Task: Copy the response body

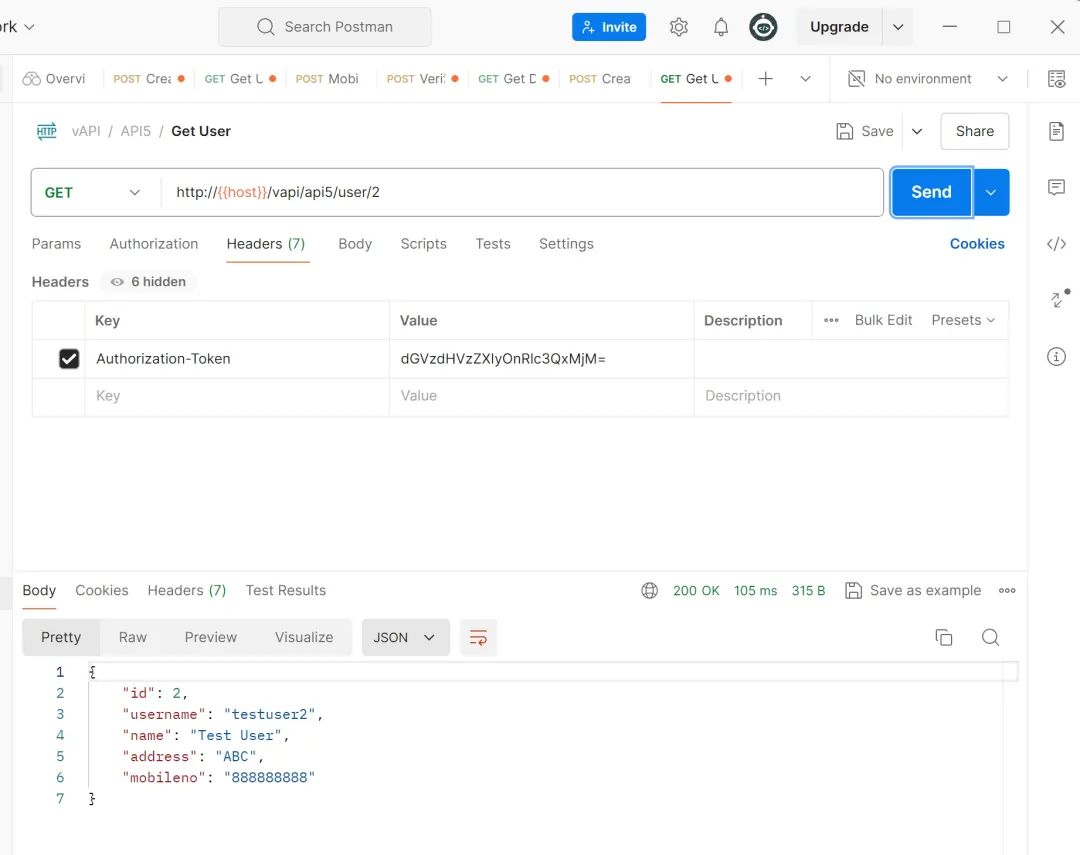Action: [x=944, y=637]
